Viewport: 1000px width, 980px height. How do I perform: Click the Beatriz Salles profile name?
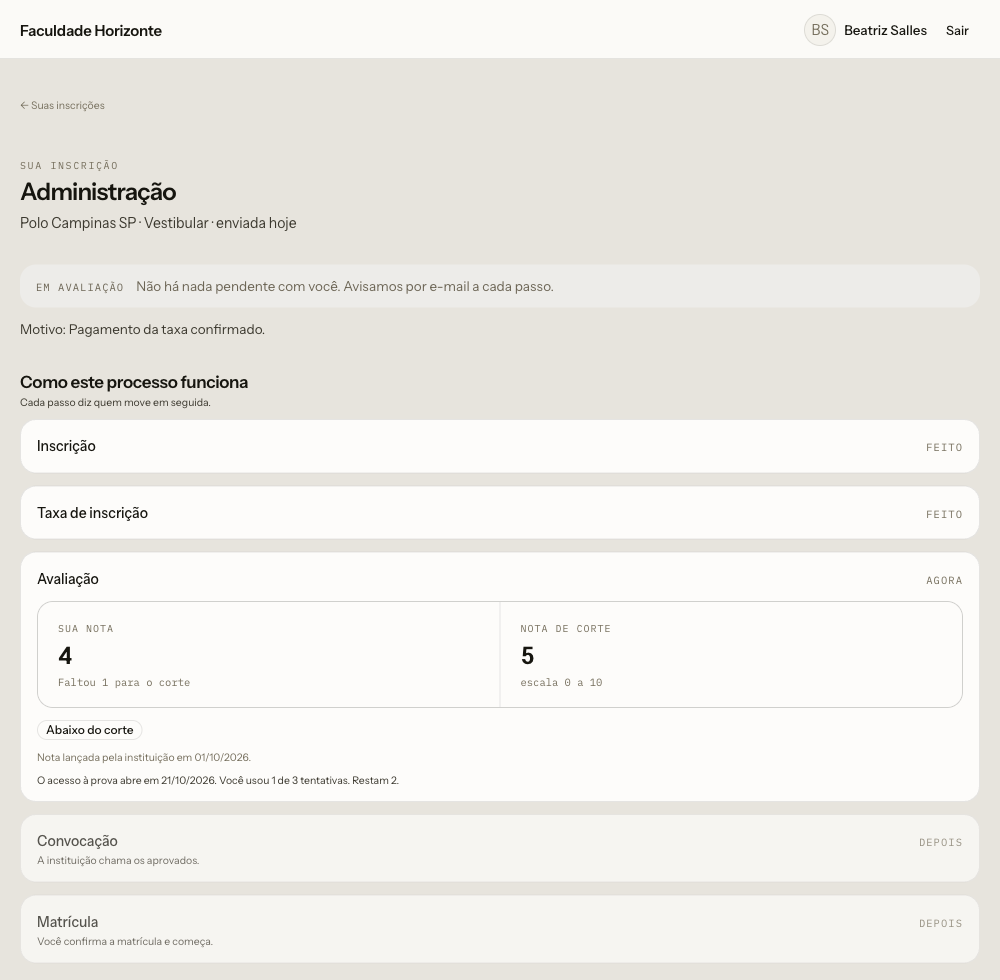(885, 31)
